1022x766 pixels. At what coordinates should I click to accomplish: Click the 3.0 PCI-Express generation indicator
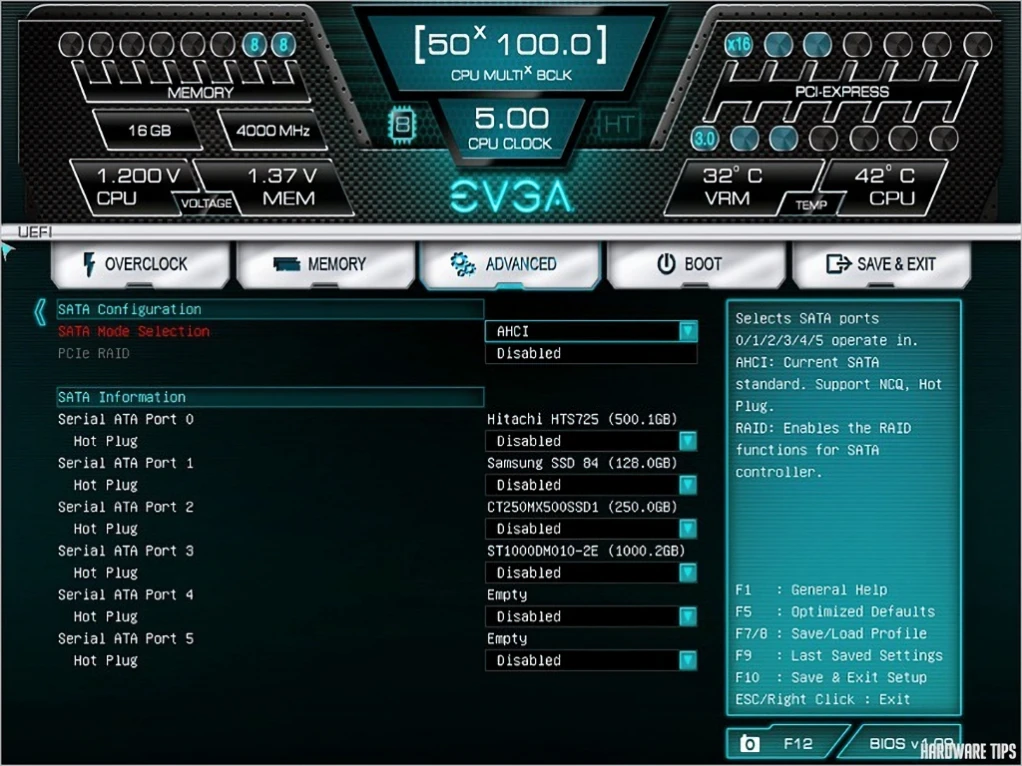pyautogui.click(x=705, y=138)
